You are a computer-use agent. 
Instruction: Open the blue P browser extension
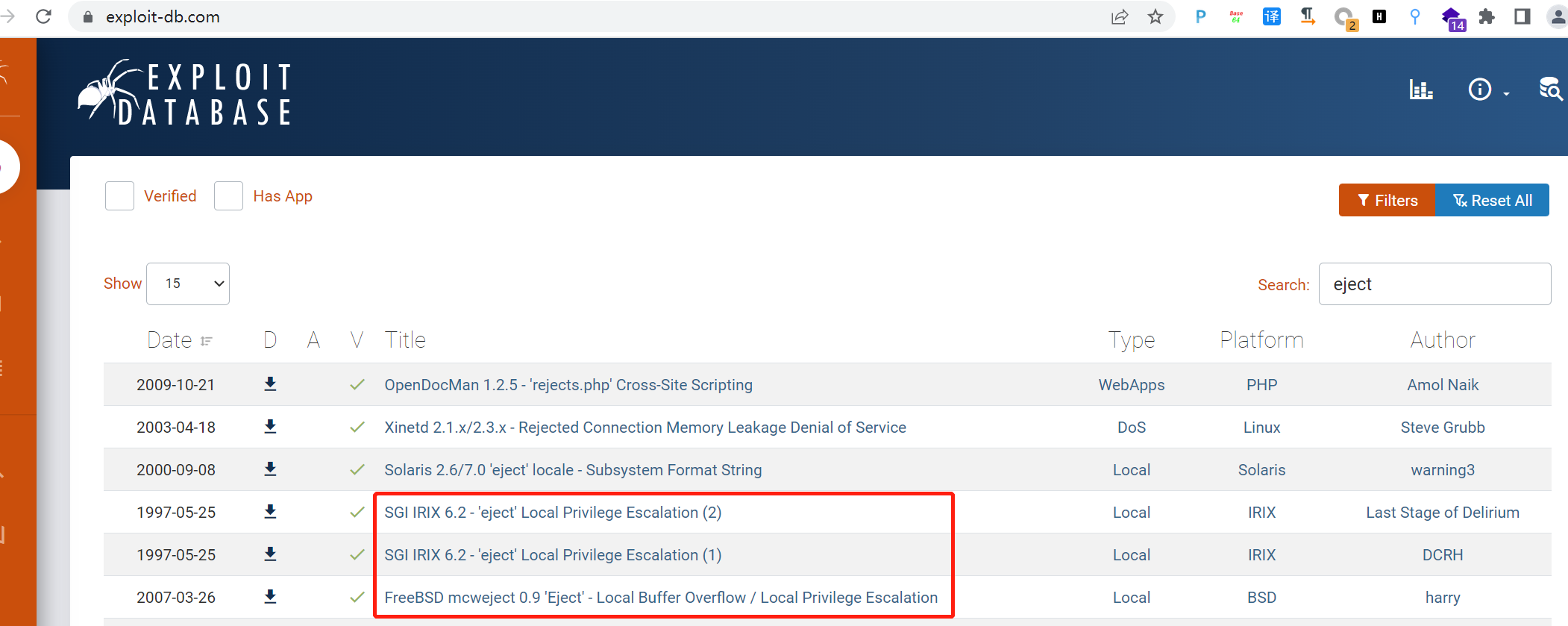[1200, 16]
